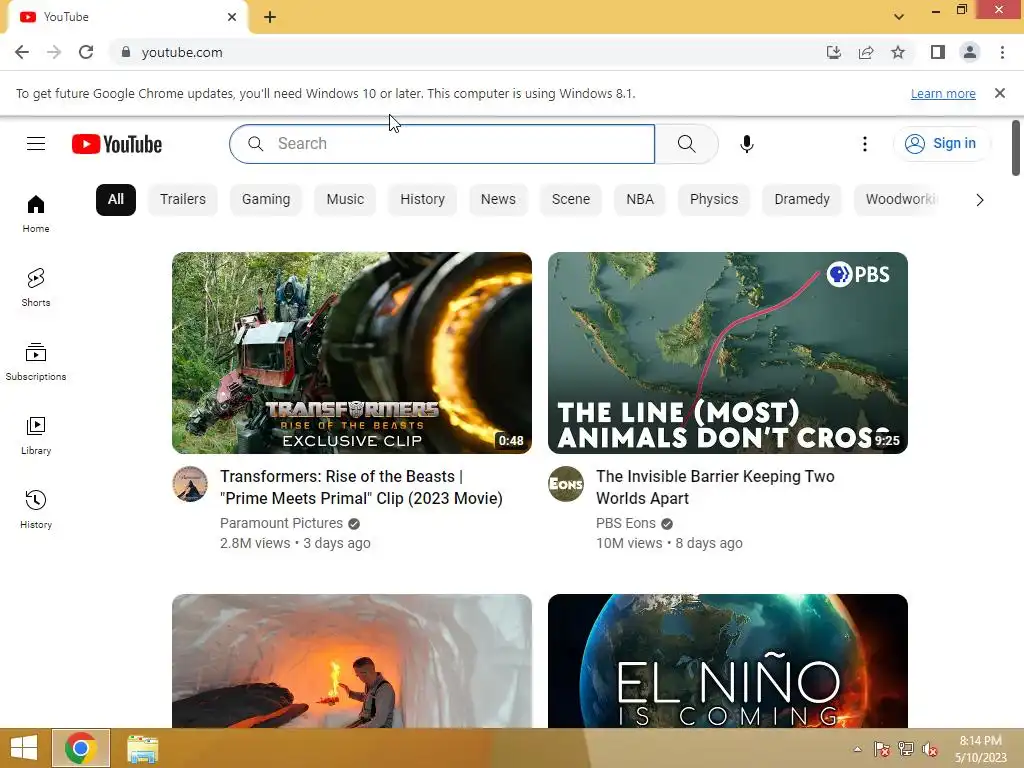Open the PBS animals line thumbnail
The width and height of the screenshot is (1024, 768).
(x=728, y=353)
